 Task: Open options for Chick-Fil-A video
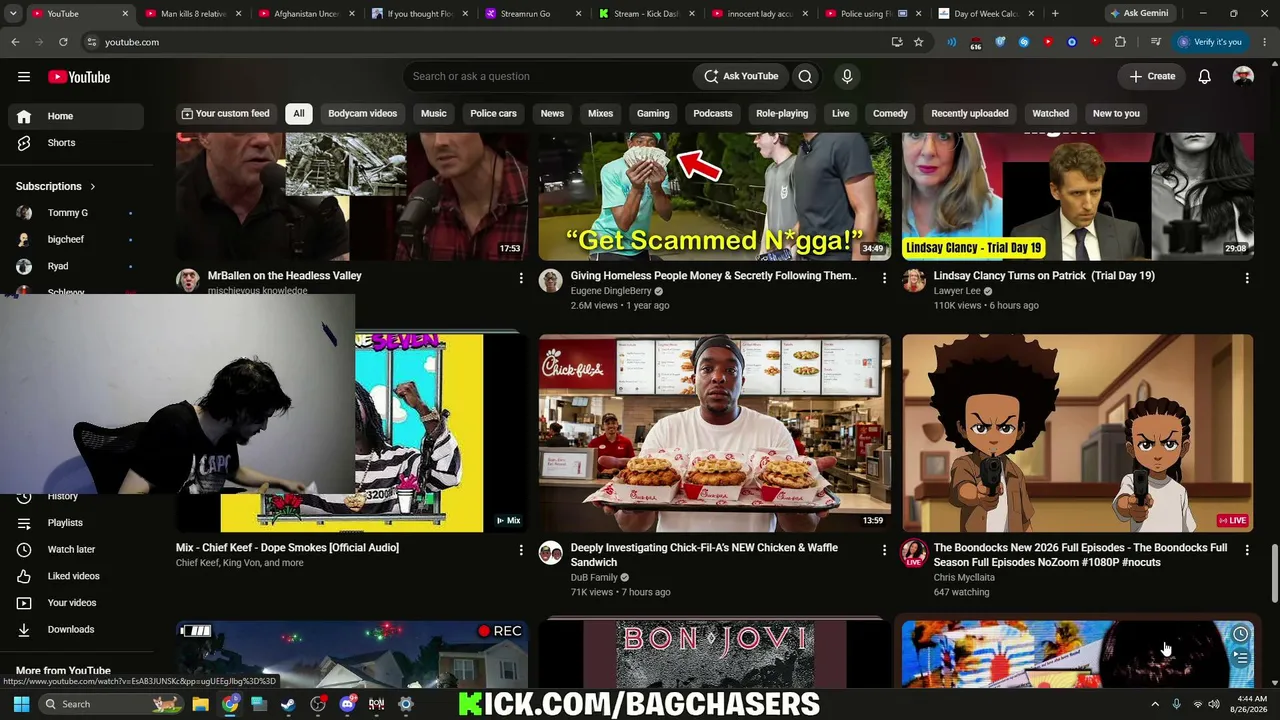[884, 550]
